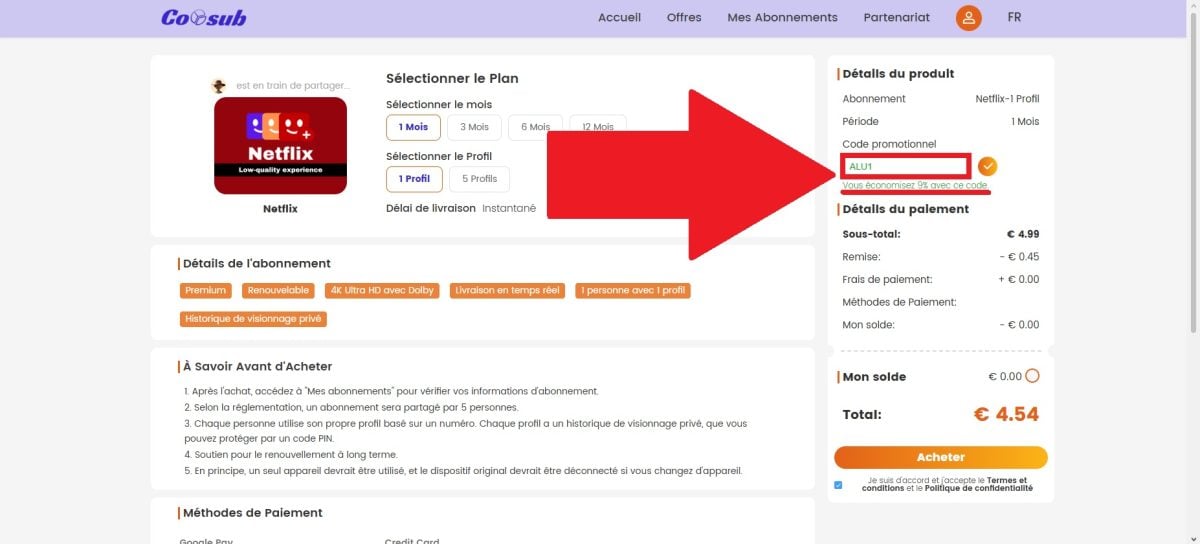Viewport: 1200px width, 544px height.
Task: Open Termes et conditions link
Action: 944,485
